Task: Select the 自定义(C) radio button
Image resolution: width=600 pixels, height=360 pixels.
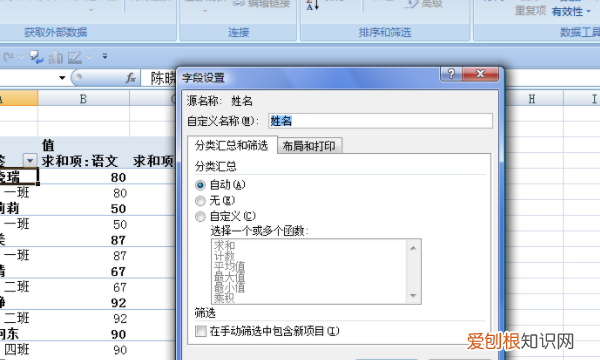Action: pos(200,217)
